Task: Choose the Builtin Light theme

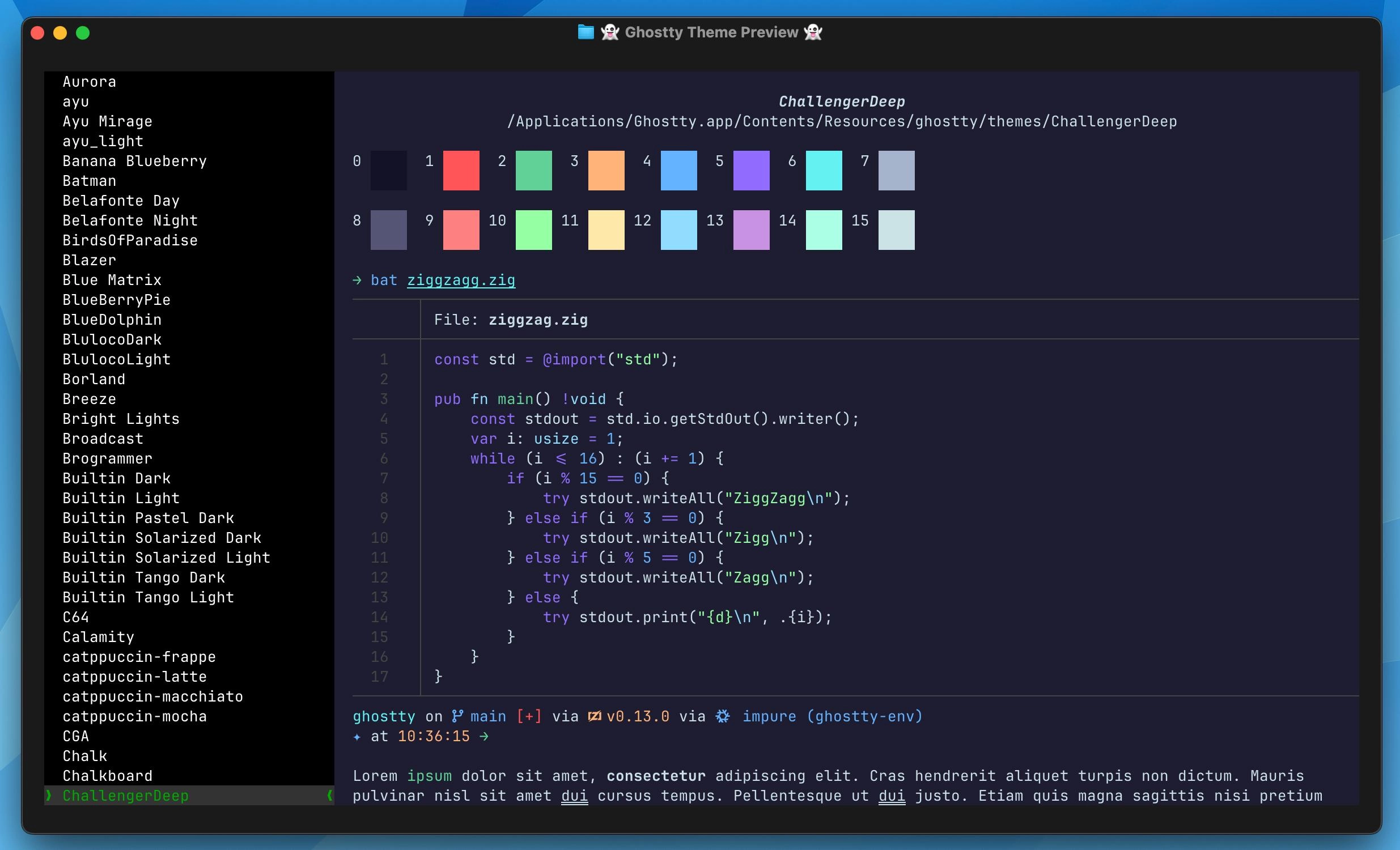Action: pos(121,498)
